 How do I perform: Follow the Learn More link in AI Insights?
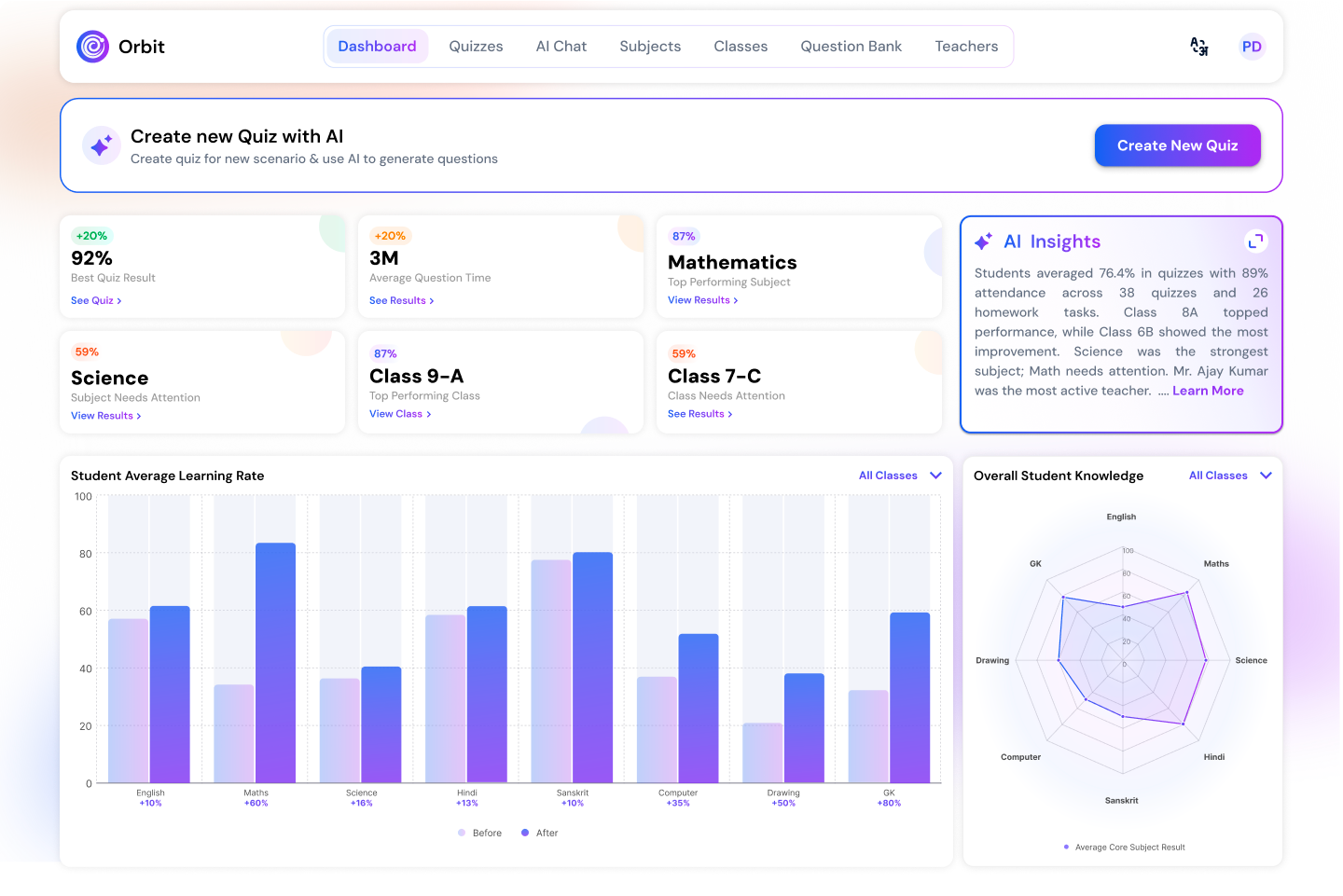point(1208,392)
